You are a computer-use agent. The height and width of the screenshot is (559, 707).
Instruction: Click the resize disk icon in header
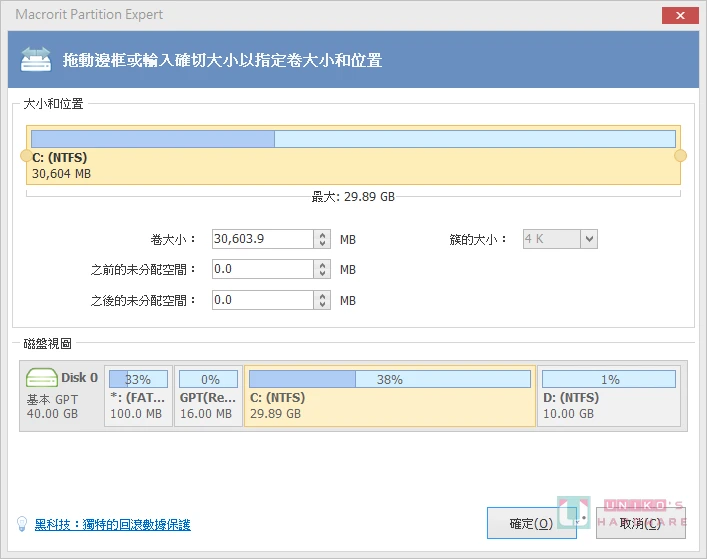36,60
